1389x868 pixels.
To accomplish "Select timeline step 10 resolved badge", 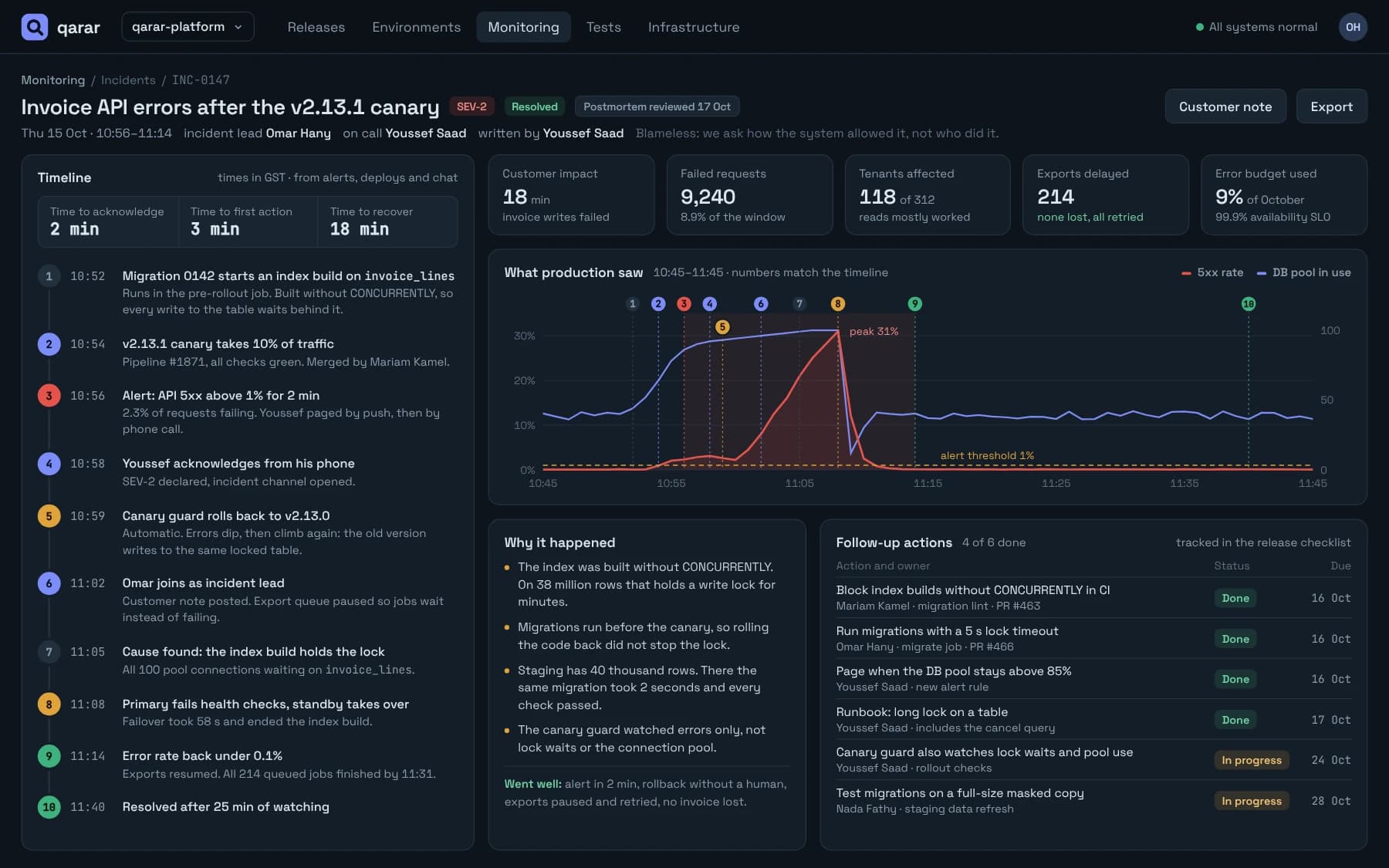I will (49, 807).
